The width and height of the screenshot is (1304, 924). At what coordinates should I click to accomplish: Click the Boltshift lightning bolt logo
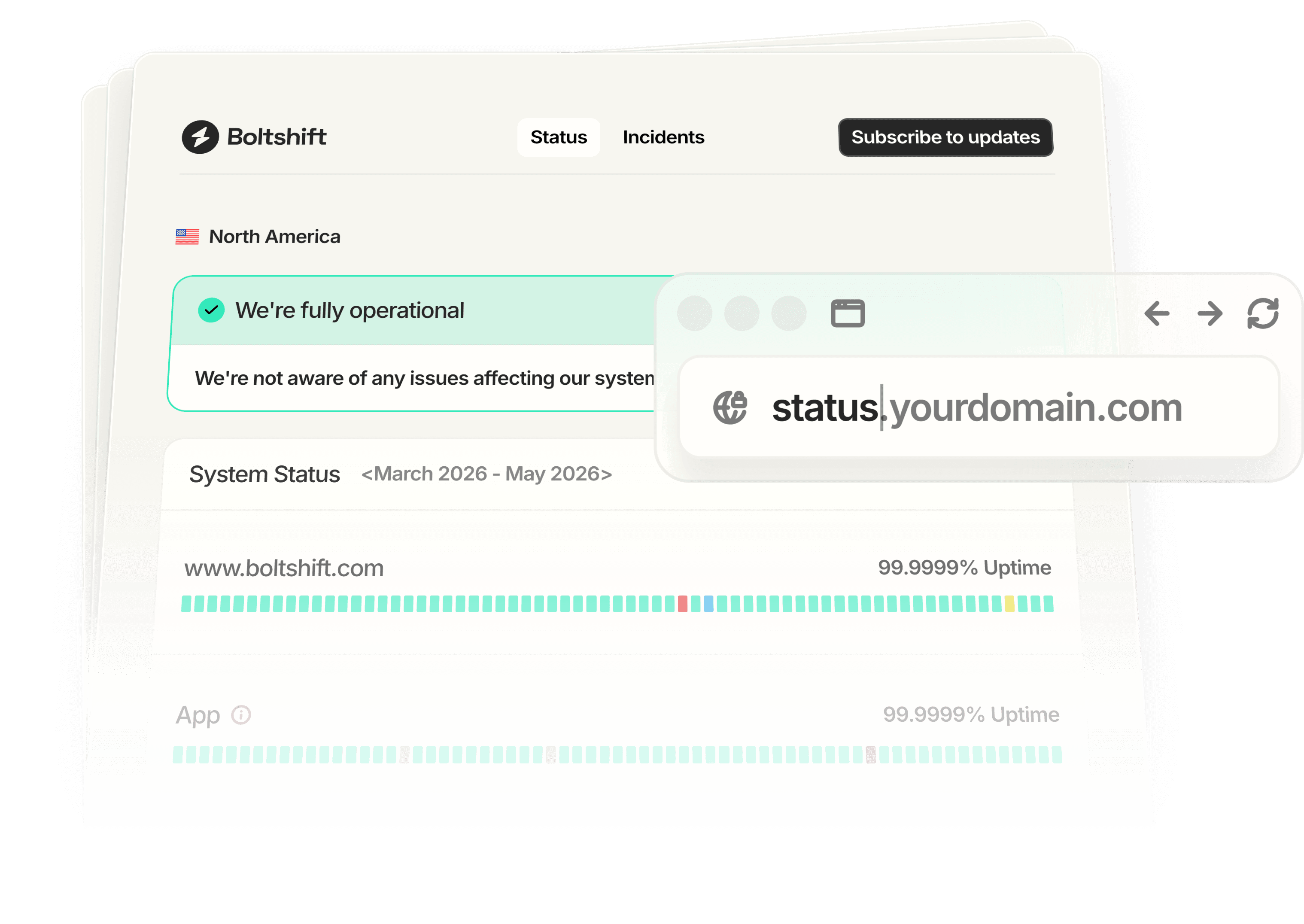200,137
